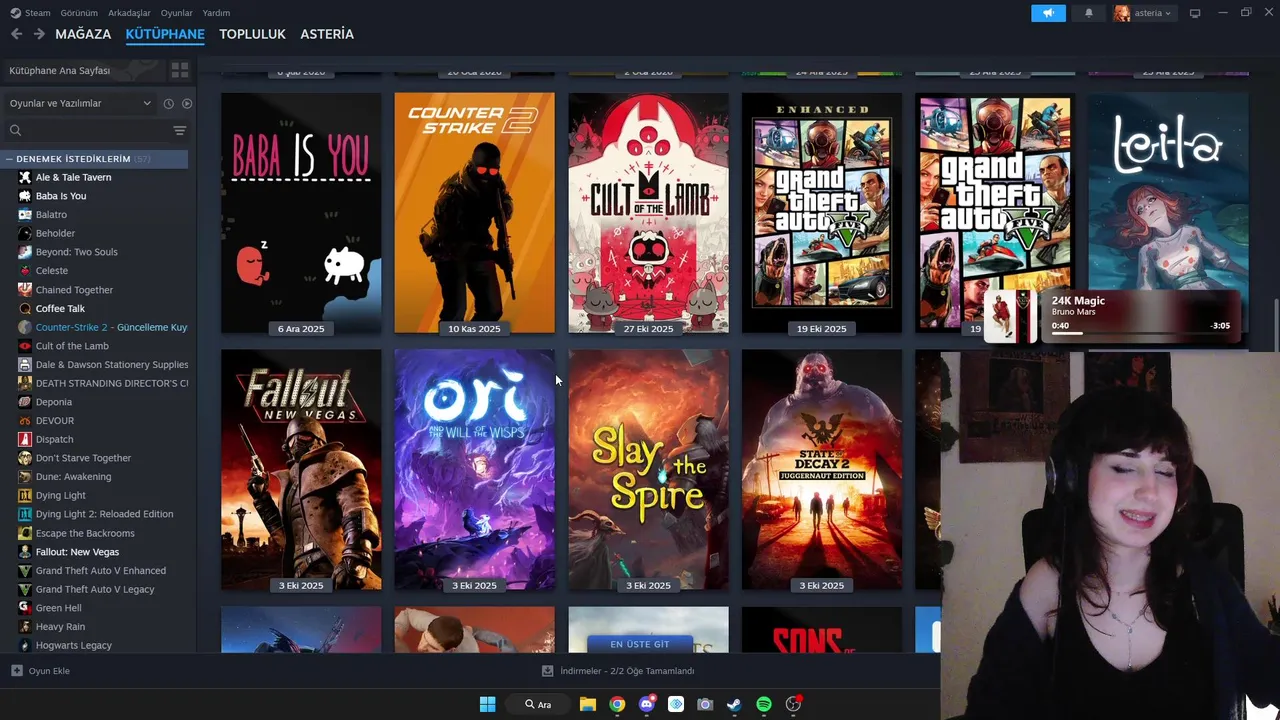Image resolution: width=1280 pixels, height=720 pixels.
Task: Click the downloads tray icon
Action: tap(547, 671)
